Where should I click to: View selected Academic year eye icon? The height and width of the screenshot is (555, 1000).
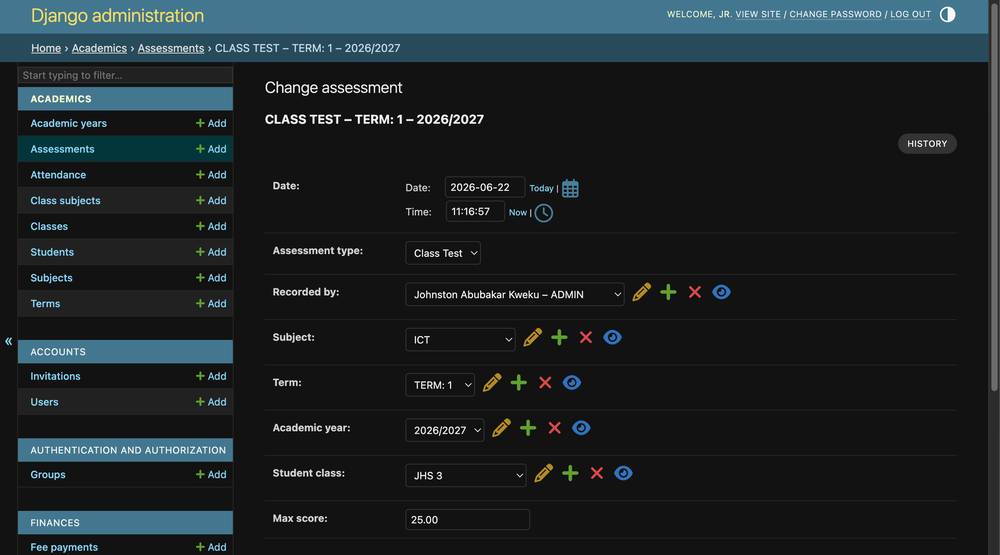pos(581,428)
